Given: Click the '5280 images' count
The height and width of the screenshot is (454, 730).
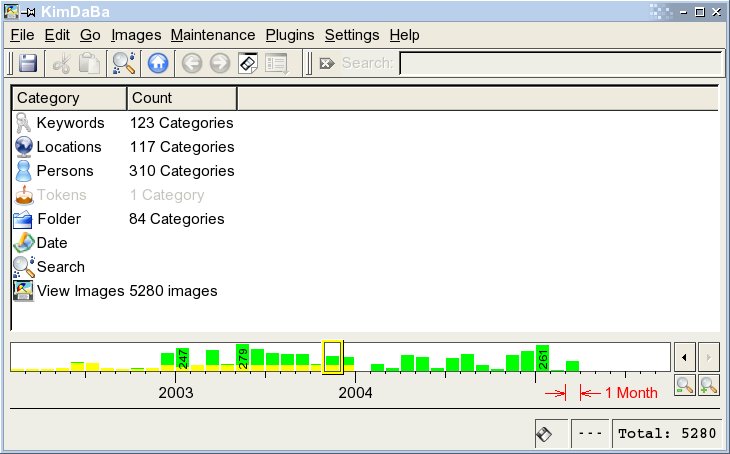Looking at the screenshot, I should [173, 291].
